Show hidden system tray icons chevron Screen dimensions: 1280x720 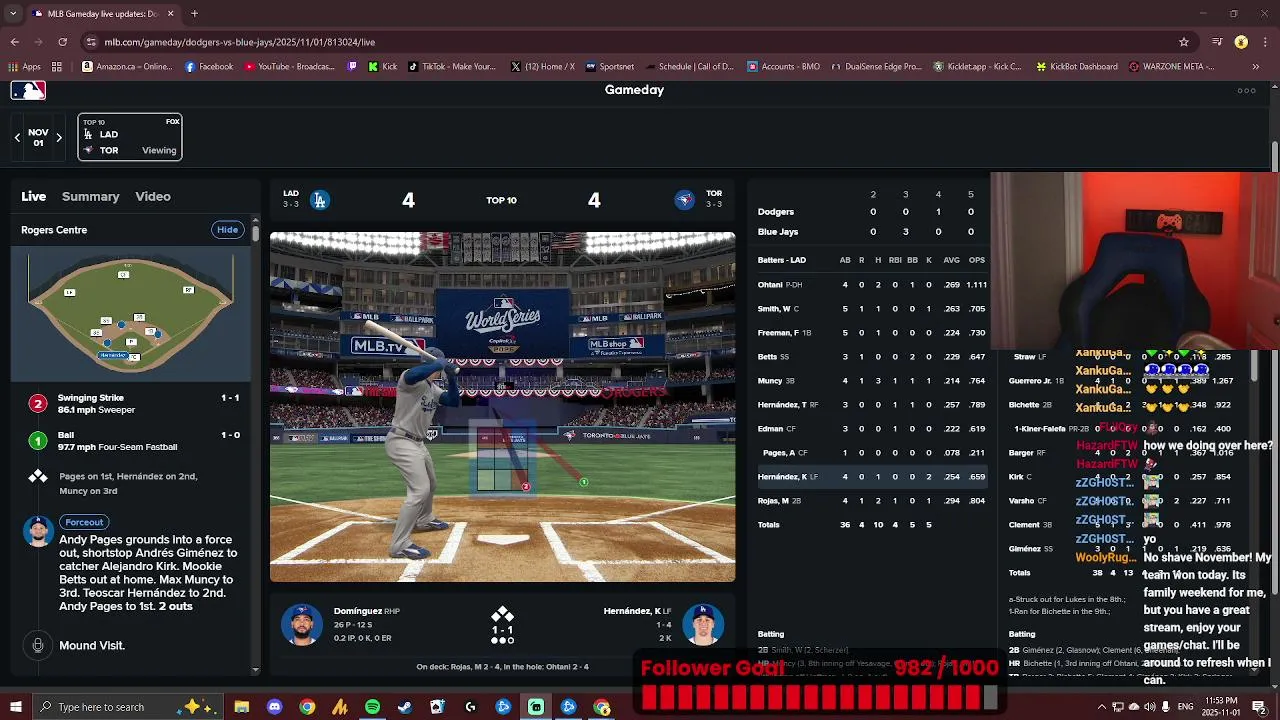click(1104, 707)
